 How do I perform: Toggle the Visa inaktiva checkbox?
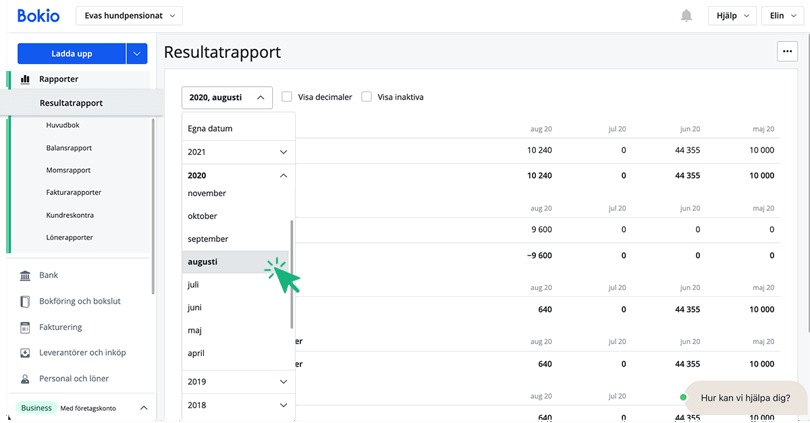[366, 97]
